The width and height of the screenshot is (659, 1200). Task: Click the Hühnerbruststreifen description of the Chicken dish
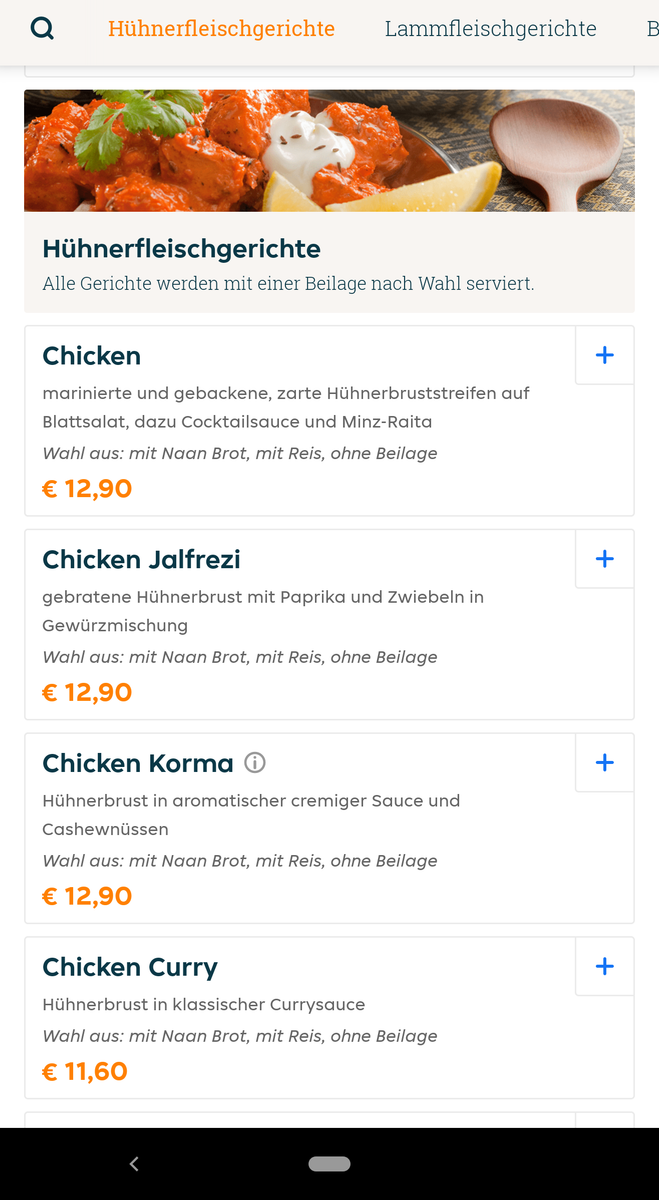tap(285, 407)
